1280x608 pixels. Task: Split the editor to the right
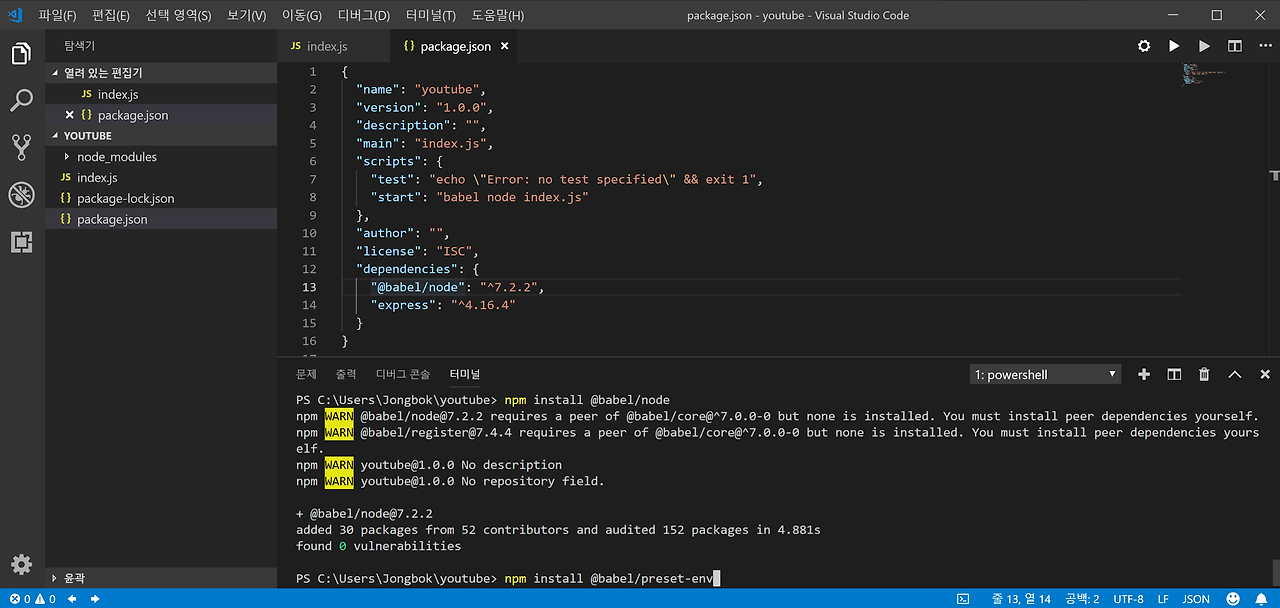point(1234,46)
